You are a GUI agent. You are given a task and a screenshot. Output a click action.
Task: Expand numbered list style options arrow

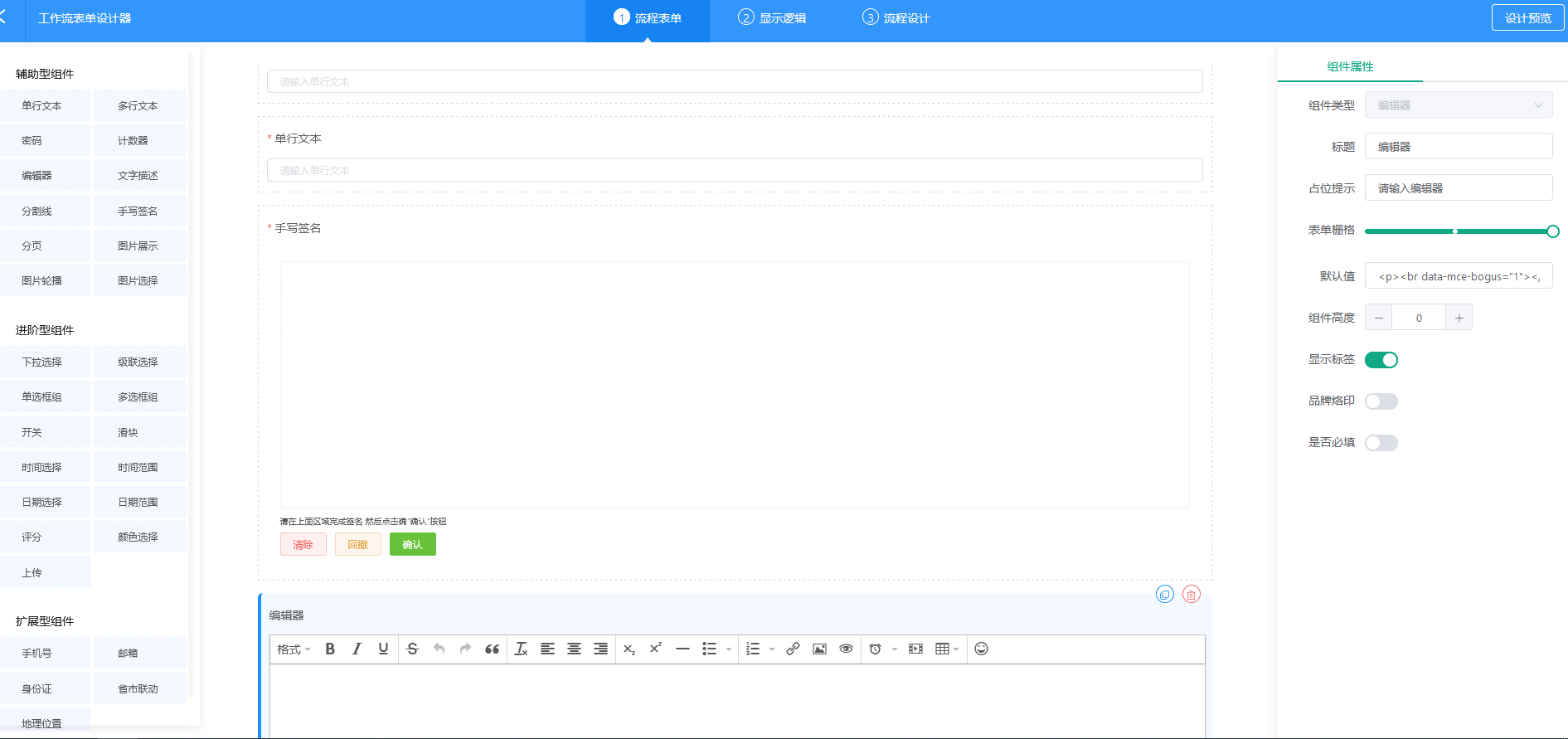click(x=772, y=649)
